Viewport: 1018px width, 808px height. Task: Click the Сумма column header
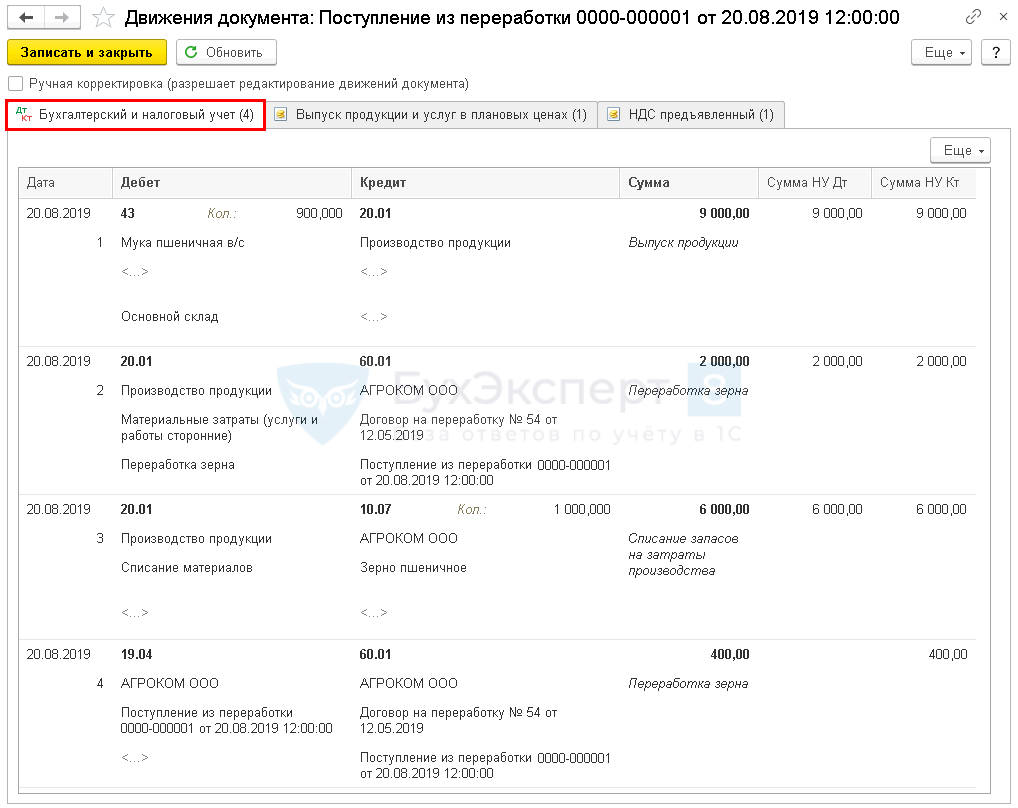pos(688,183)
